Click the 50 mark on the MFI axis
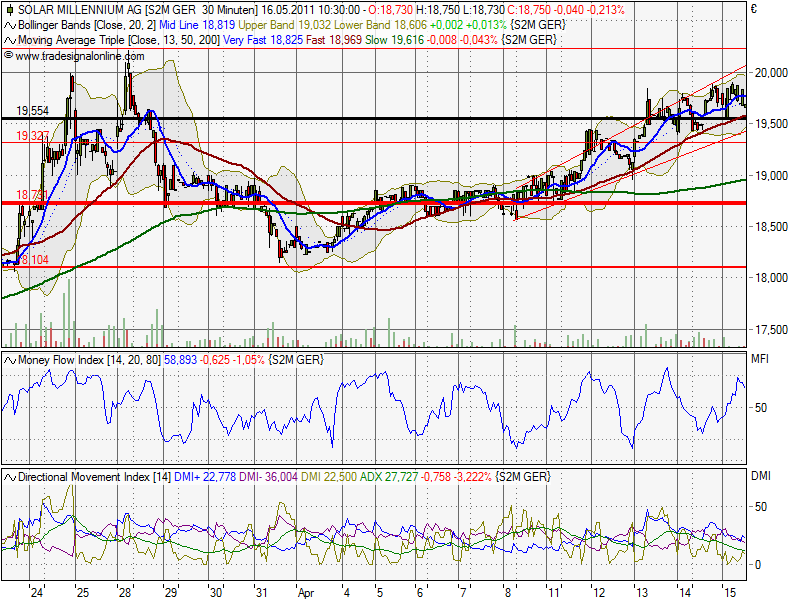800x600 pixels. tap(760, 408)
